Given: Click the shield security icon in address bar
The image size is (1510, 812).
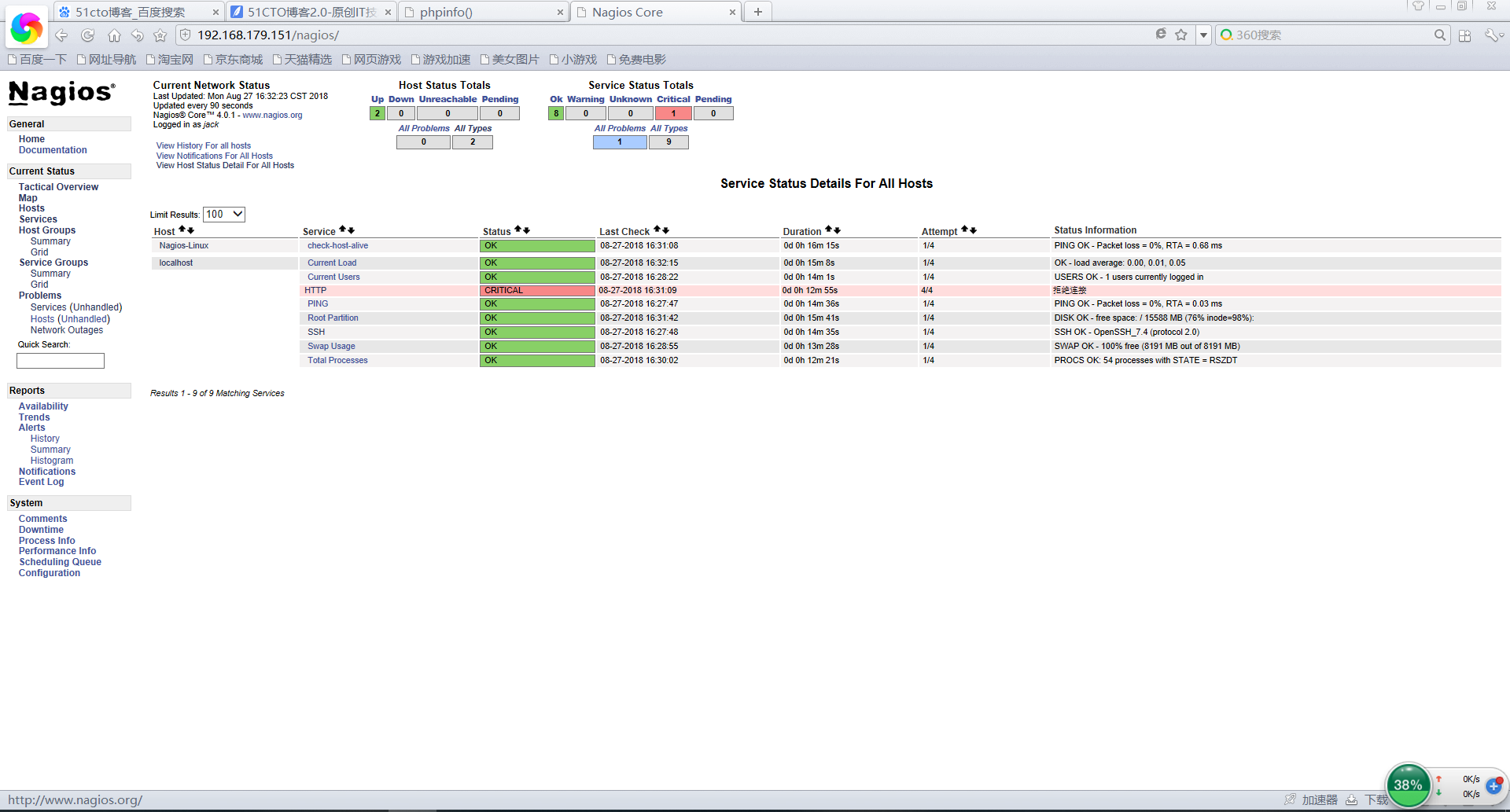Looking at the screenshot, I should [186, 35].
